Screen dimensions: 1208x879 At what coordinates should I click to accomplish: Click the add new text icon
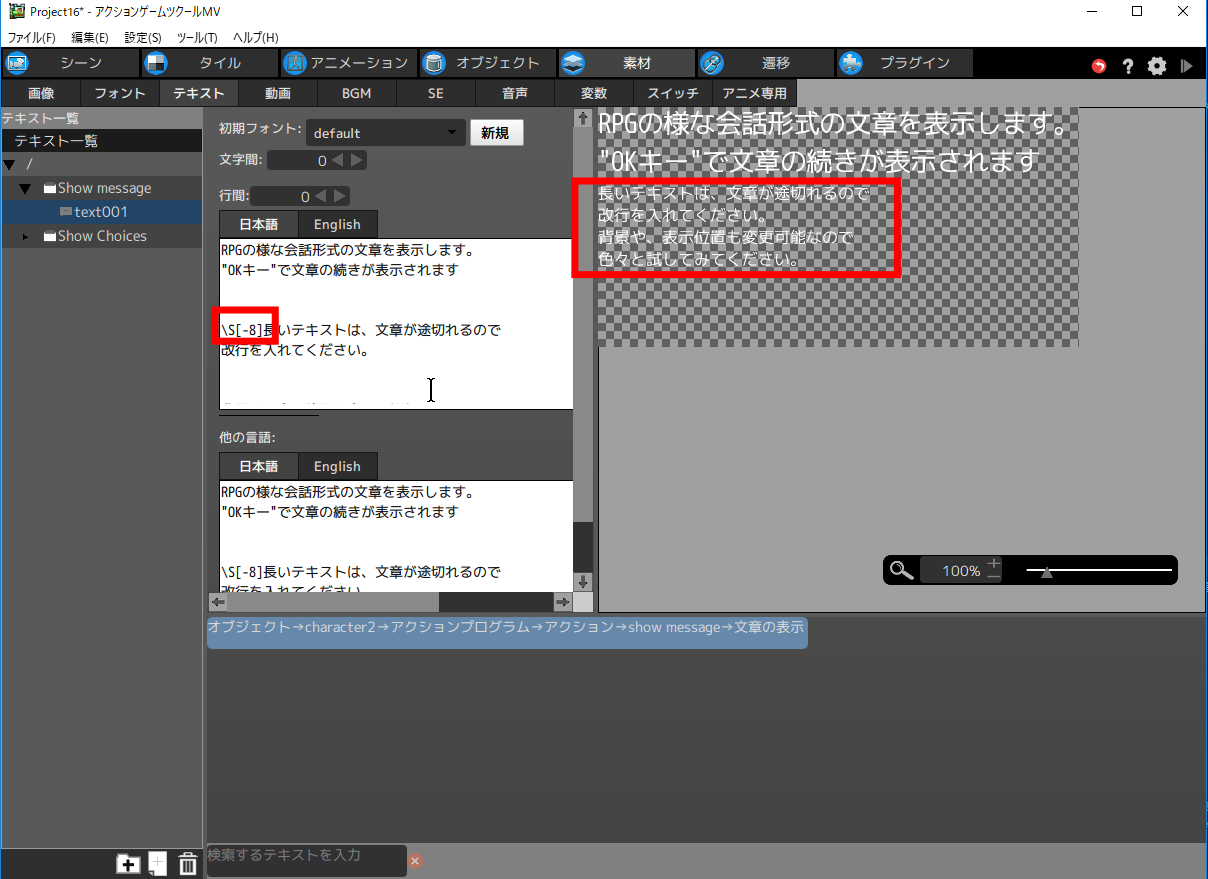coord(158,864)
